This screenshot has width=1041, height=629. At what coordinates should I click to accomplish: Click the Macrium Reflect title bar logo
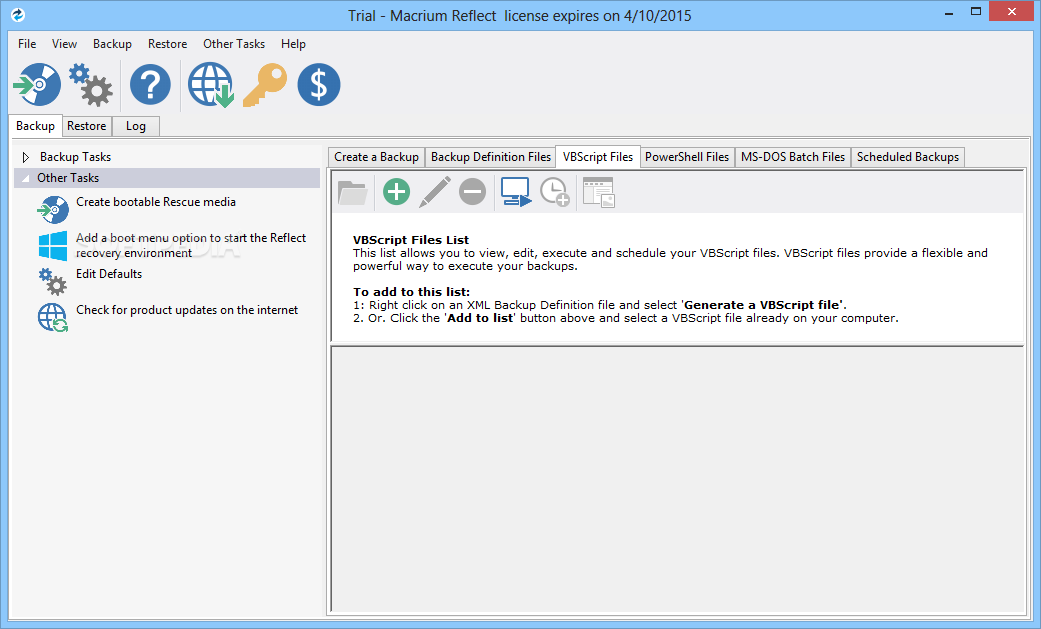(18, 15)
